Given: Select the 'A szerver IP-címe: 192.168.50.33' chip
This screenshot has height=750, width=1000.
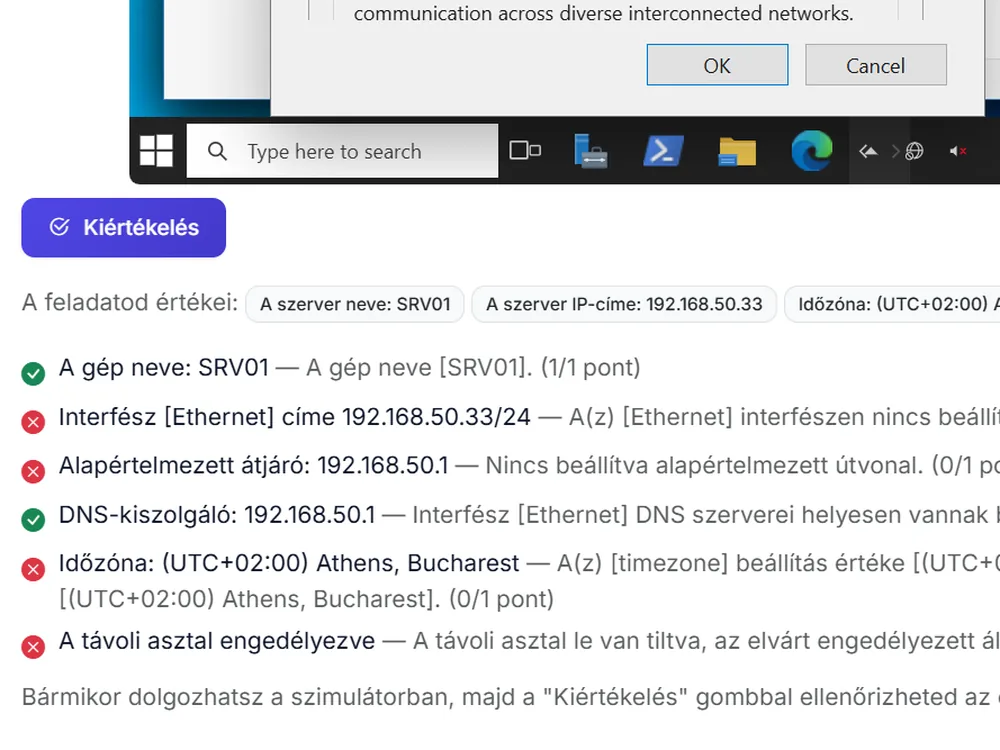Looking at the screenshot, I should tap(624, 304).
